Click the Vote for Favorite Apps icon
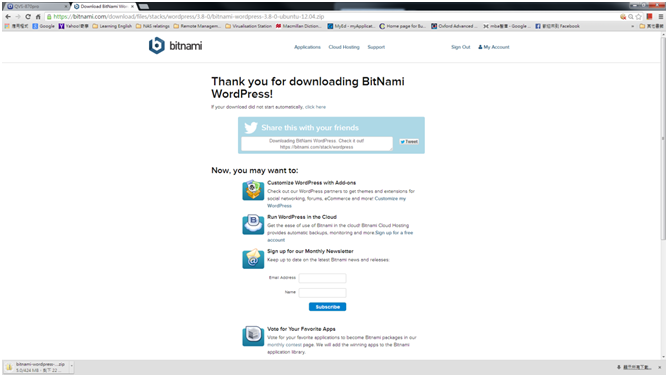Screen dimensions: 669x377 (x=253, y=336)
